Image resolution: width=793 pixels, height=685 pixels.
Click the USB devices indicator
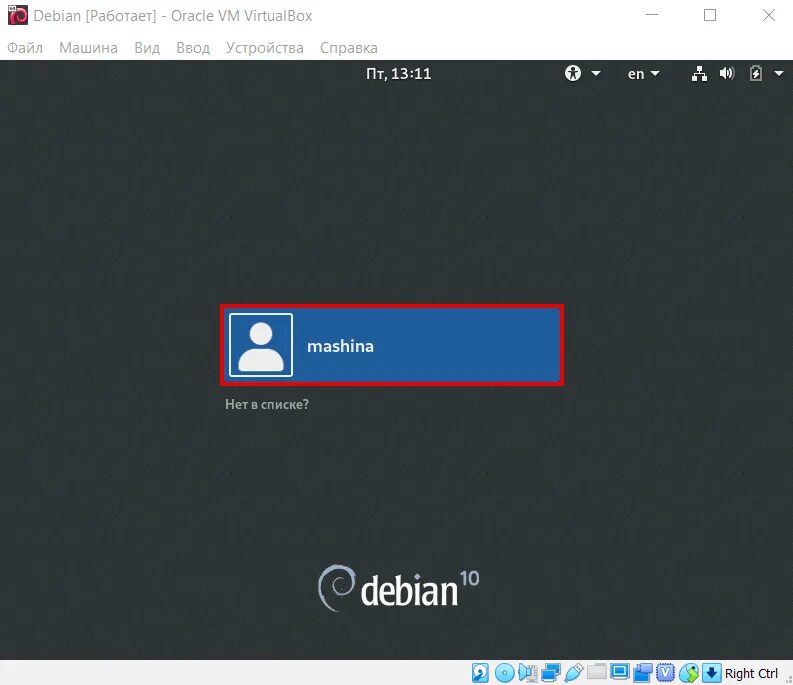coord(574,673)
